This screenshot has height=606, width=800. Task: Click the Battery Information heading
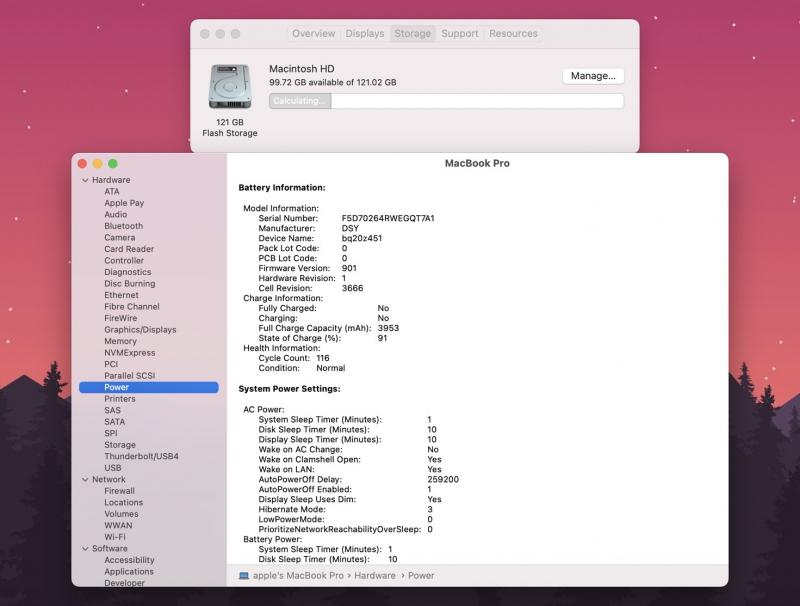pos(282,188)
